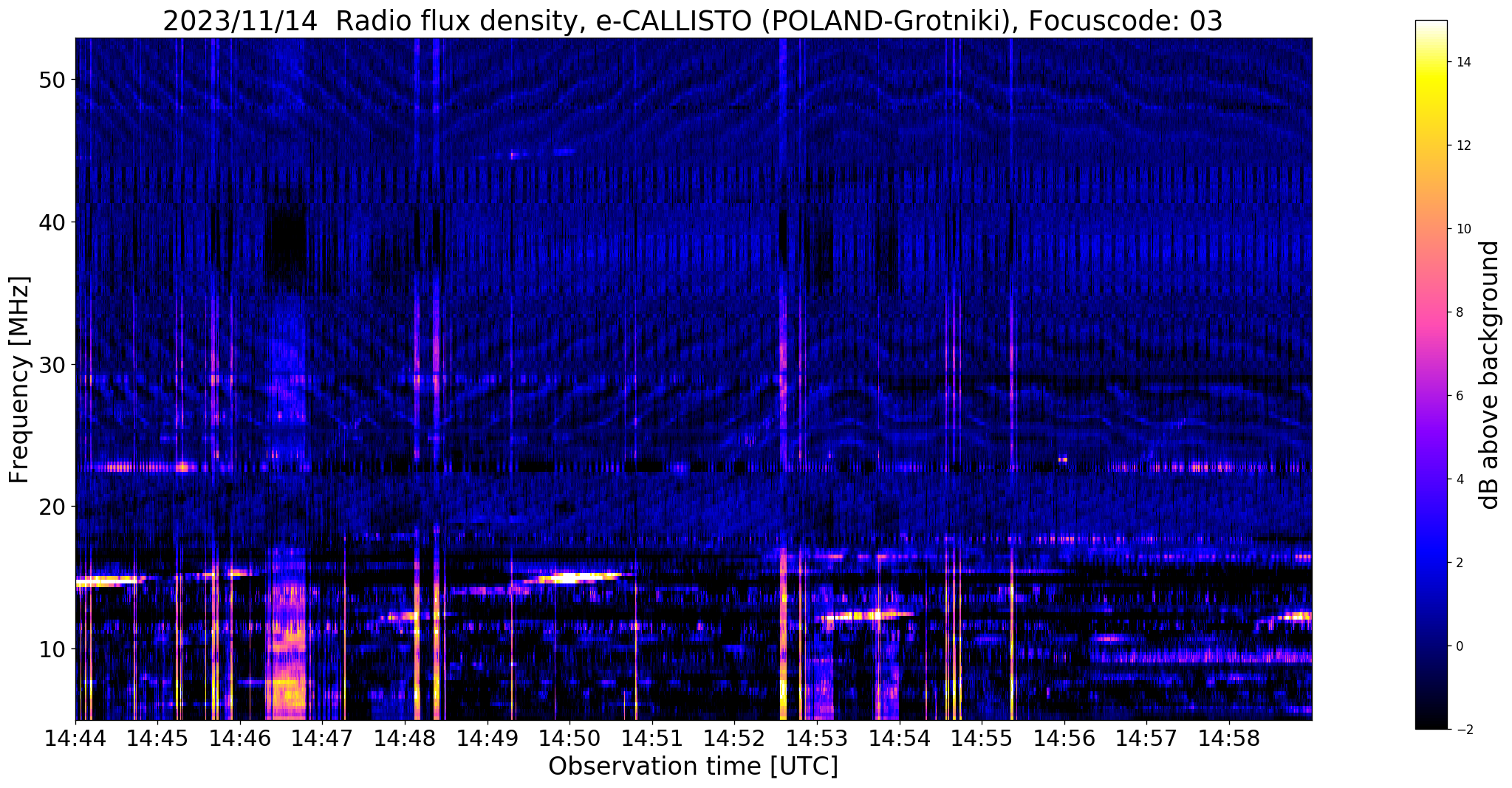Click the 14:47 time tick label
Screen dimensions: 1512x788
point(322,738)
